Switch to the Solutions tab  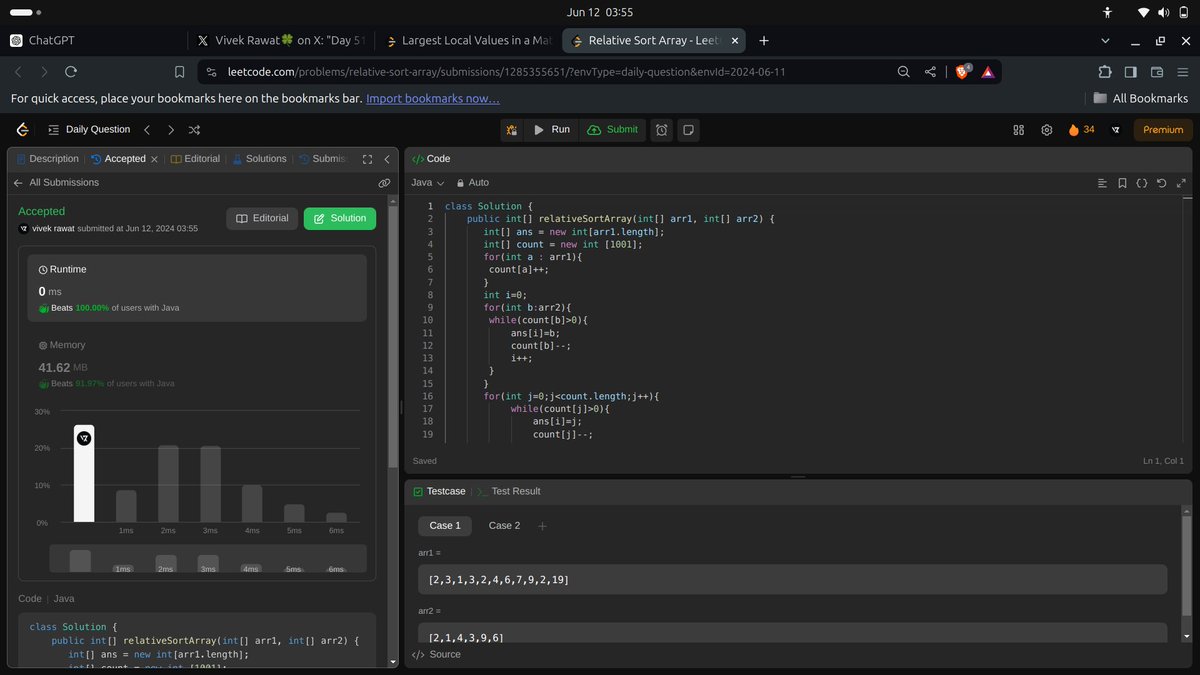[x=259, y=159]
